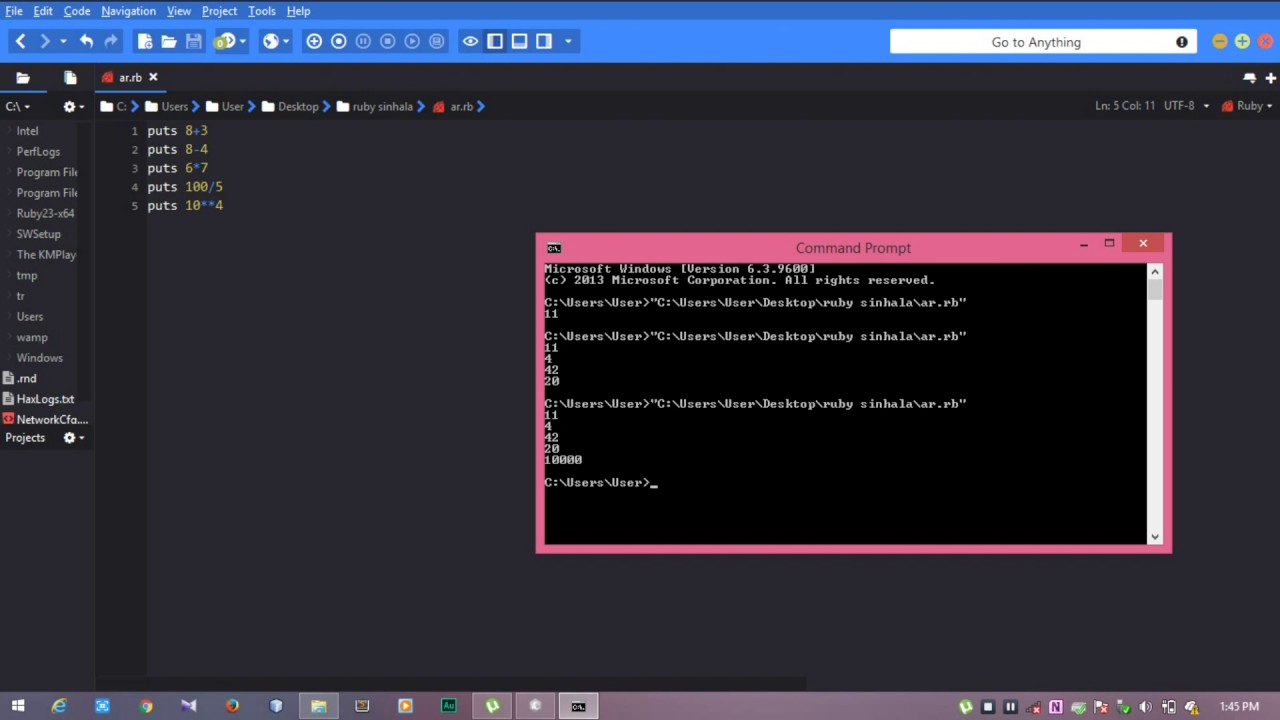This screenshot has height=720, width=1280.
Task: Open the Places gear settings dropdown
Action: [x=73, y=106]
